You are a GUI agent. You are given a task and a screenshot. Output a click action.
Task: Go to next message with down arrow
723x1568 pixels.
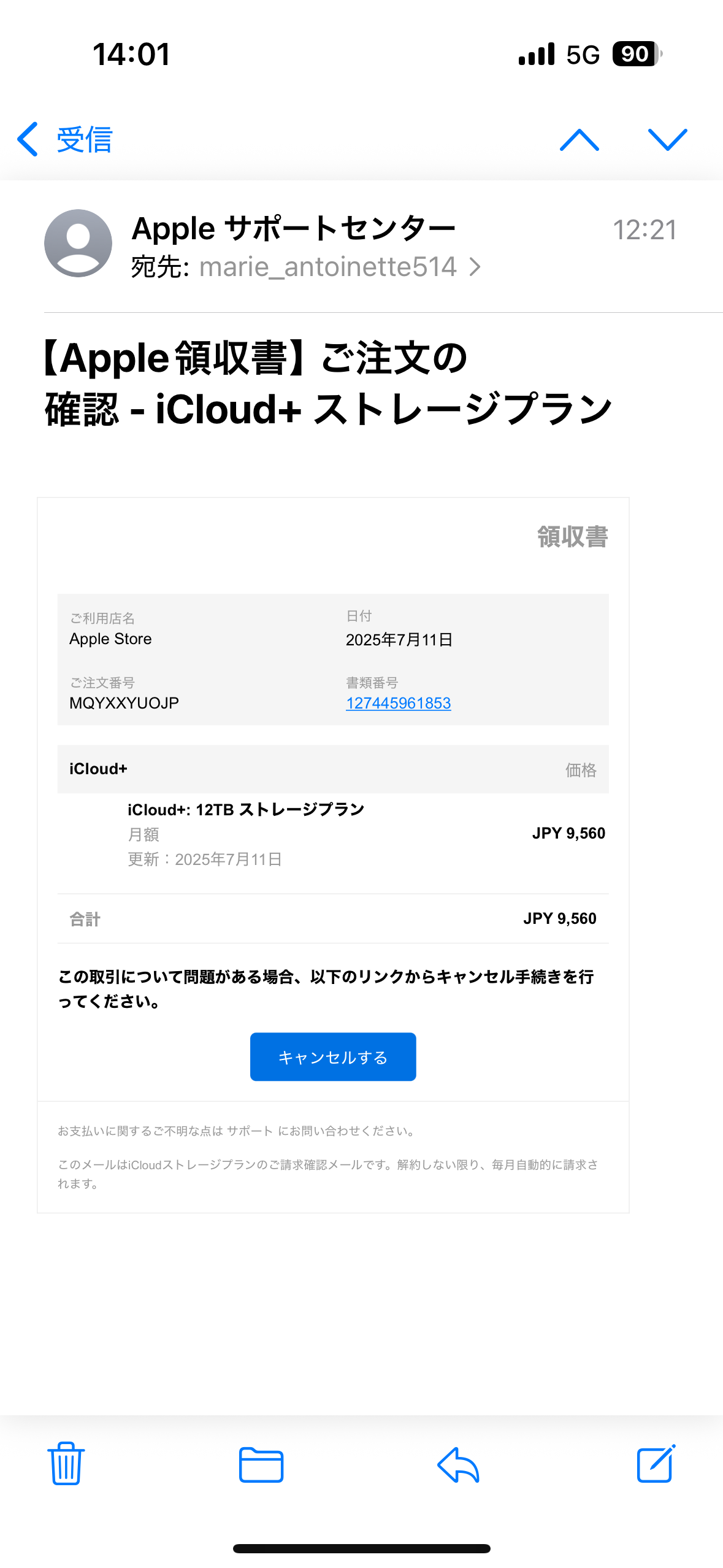click(x=667, y=140)
